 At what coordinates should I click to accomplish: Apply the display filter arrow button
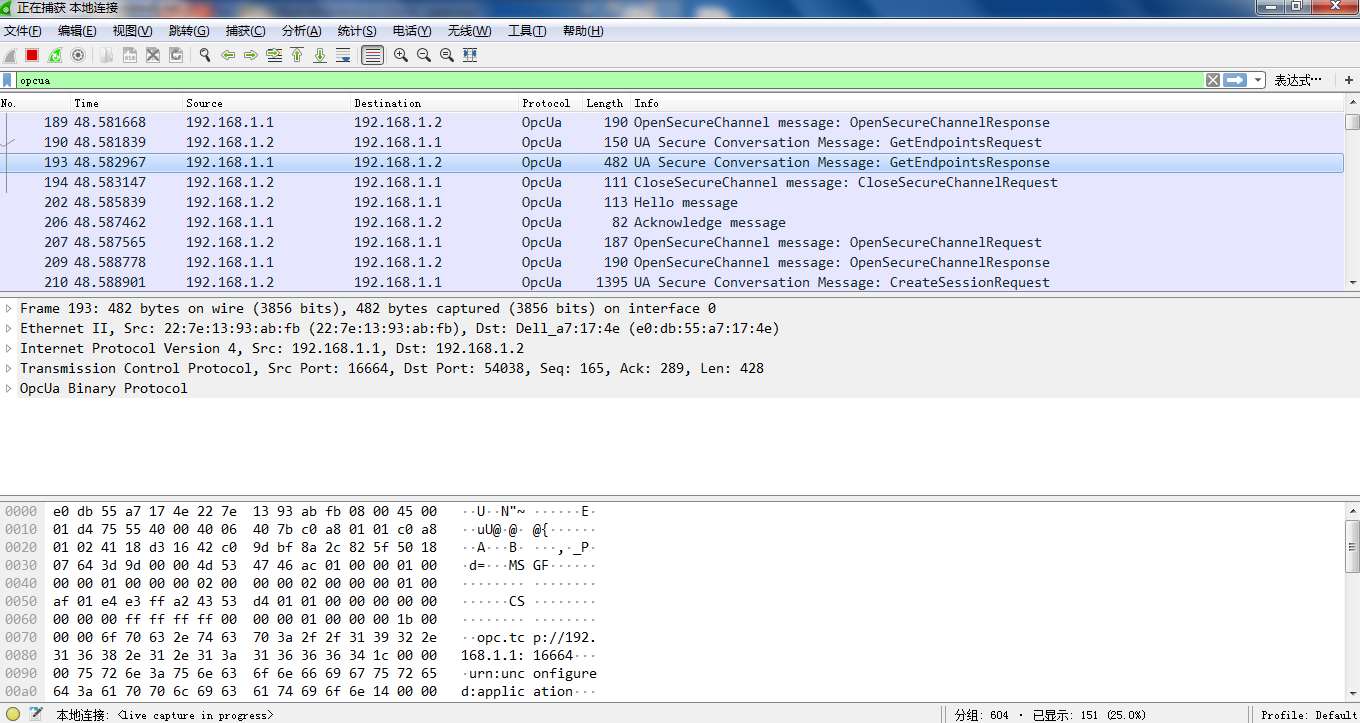(x=1236, y=80)
